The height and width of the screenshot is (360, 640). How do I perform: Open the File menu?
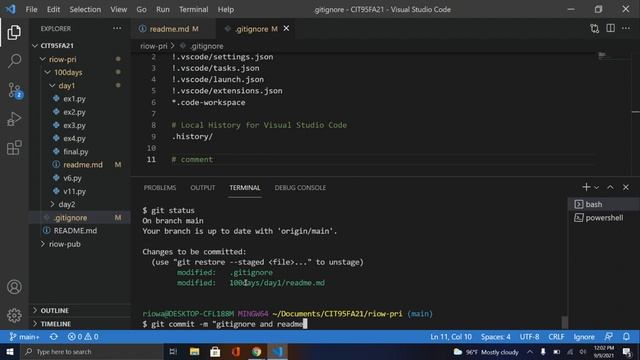(x=31, y=9)
